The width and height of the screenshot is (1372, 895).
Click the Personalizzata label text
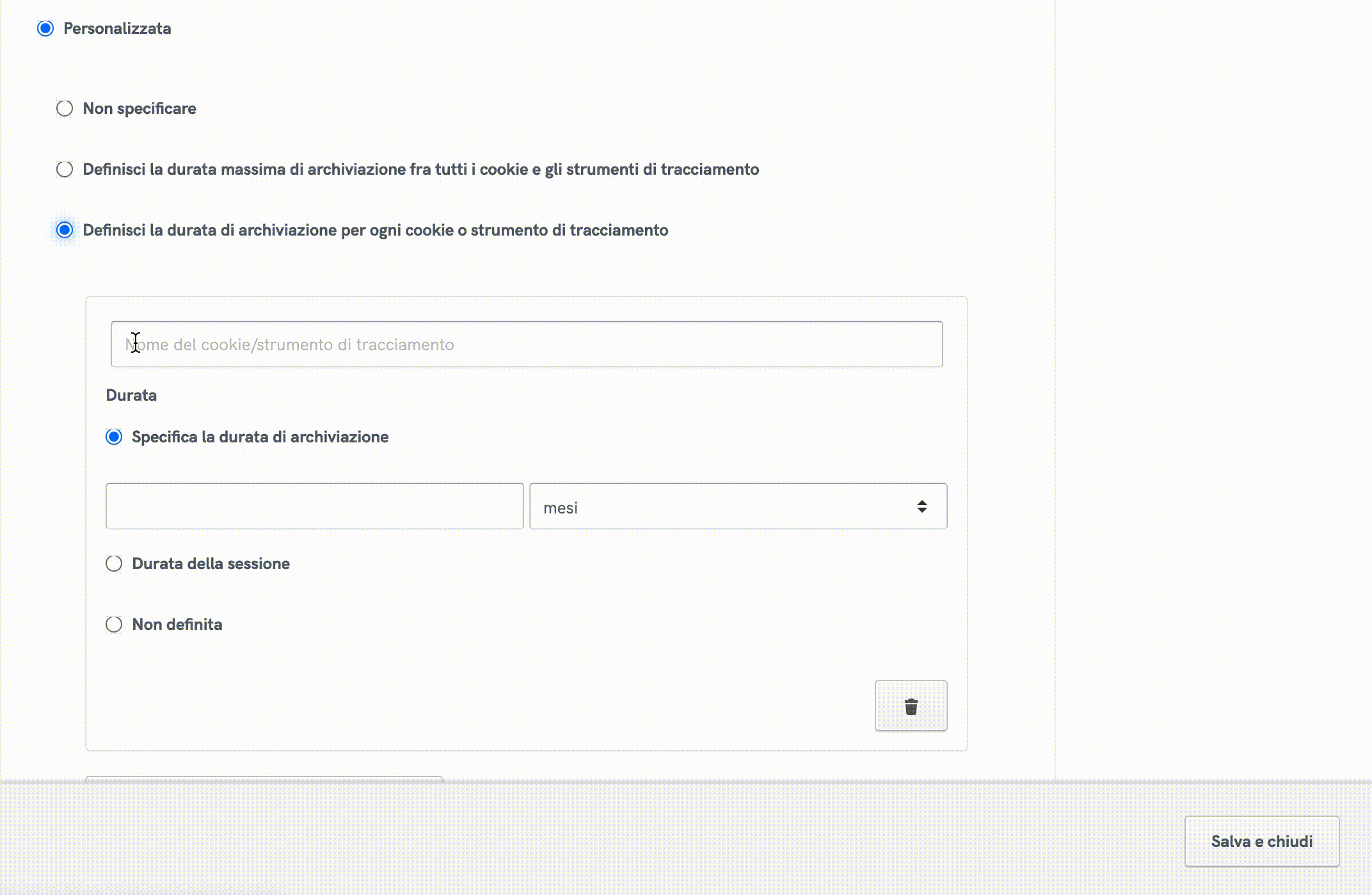[117, 29]
